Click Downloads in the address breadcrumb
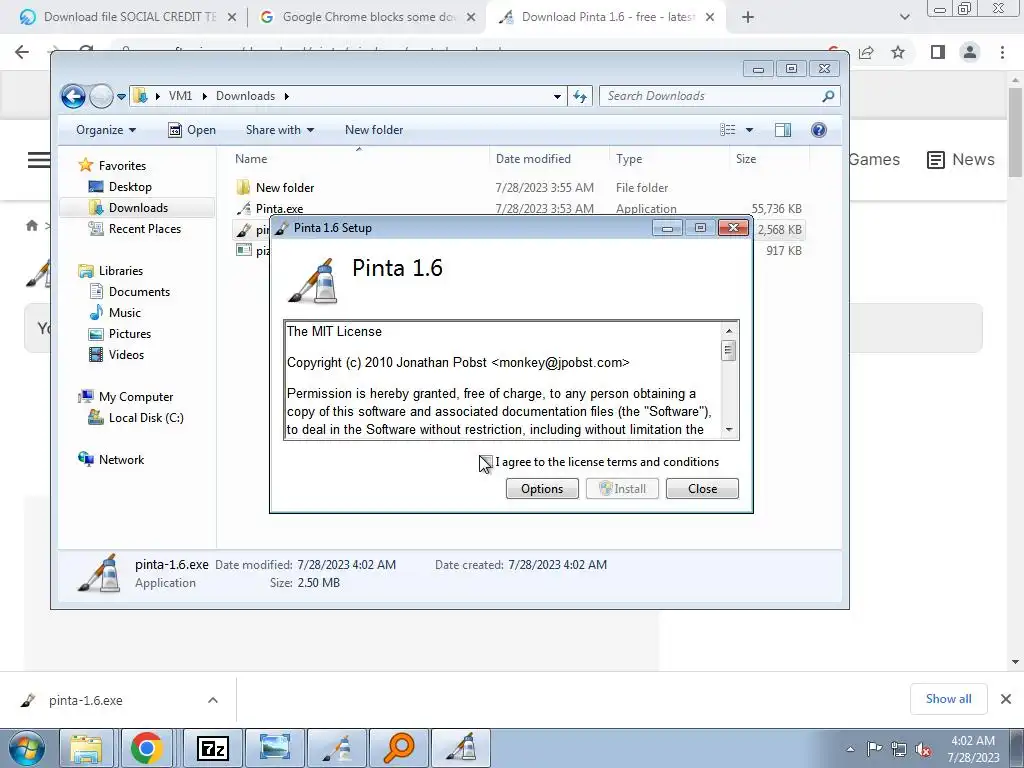Viewport: 1024px width, 768px height. pos(246,96)
